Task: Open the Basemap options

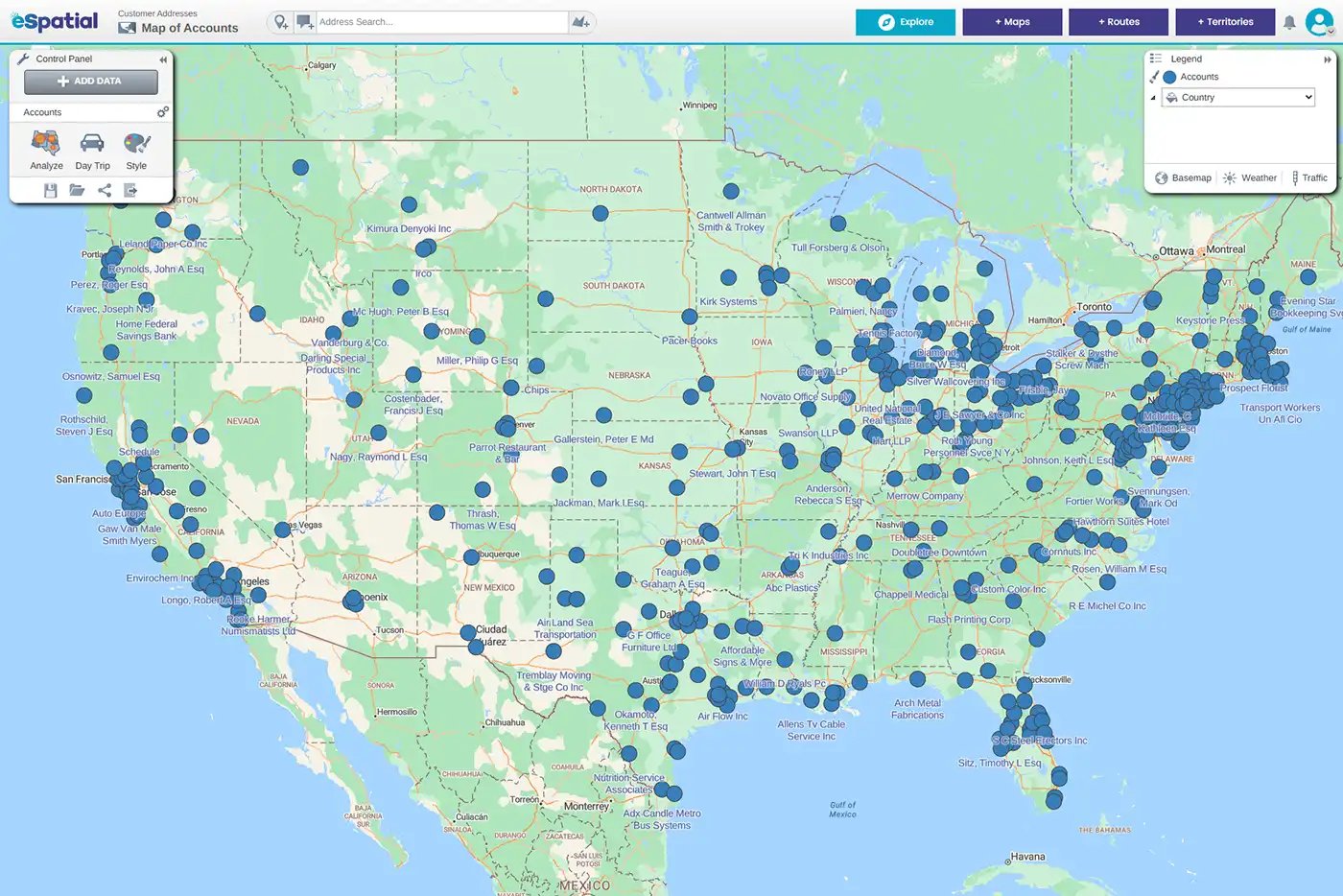Action: point(1183,177)
